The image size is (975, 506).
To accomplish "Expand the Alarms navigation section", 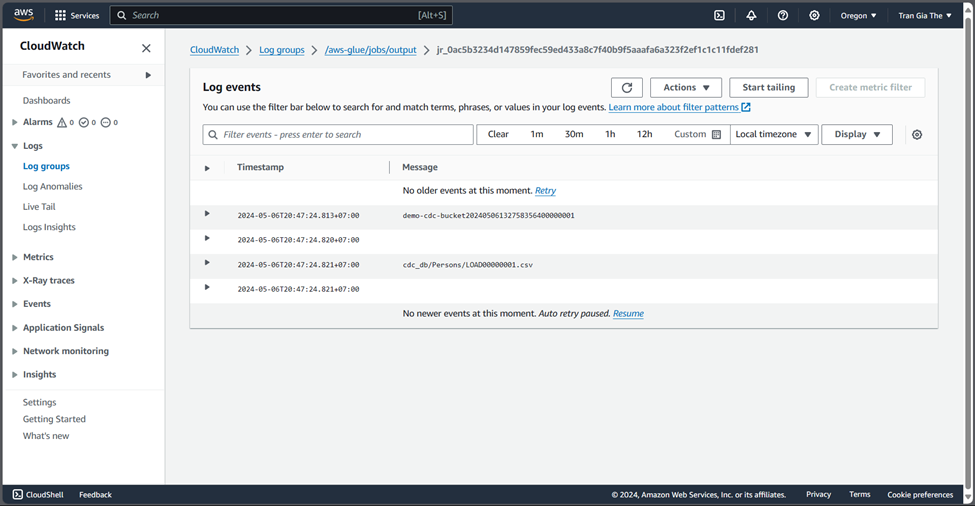I will (14, 122).
